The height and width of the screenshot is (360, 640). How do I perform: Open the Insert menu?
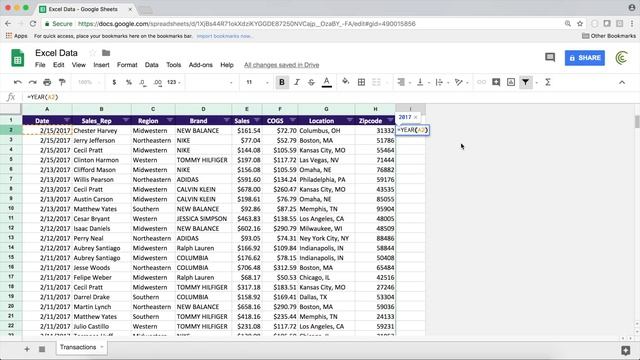tap(101, 65)
